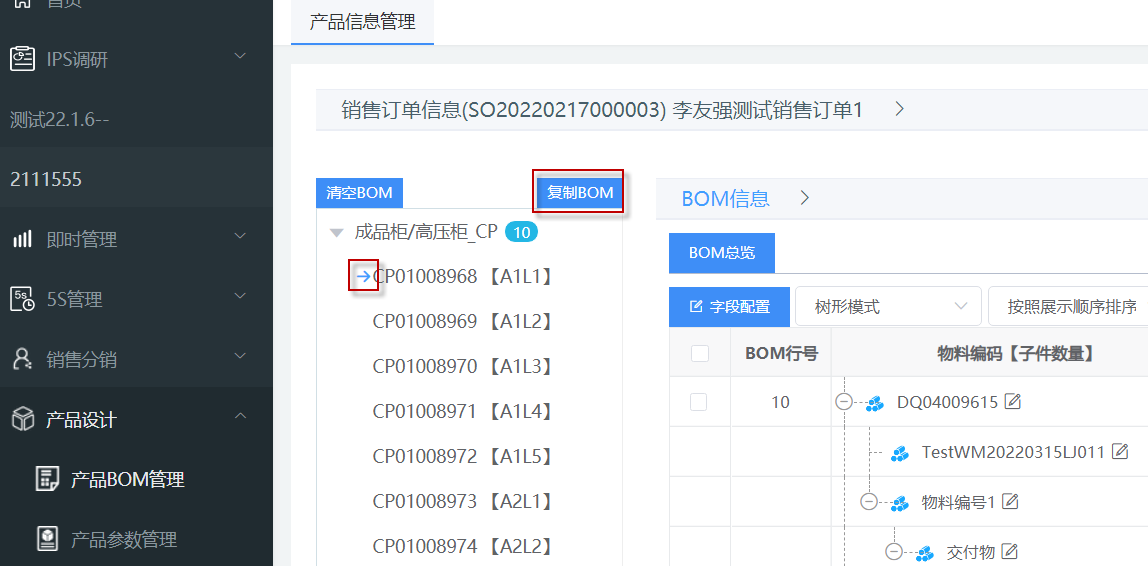The image size is (1148, 566).
Task: Click the 复制BOM button
Action: [x=580, y=193]
